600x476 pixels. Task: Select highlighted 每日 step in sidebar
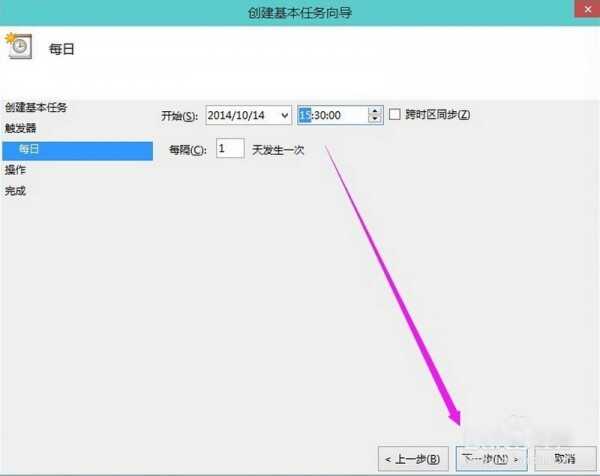(30, 149)
